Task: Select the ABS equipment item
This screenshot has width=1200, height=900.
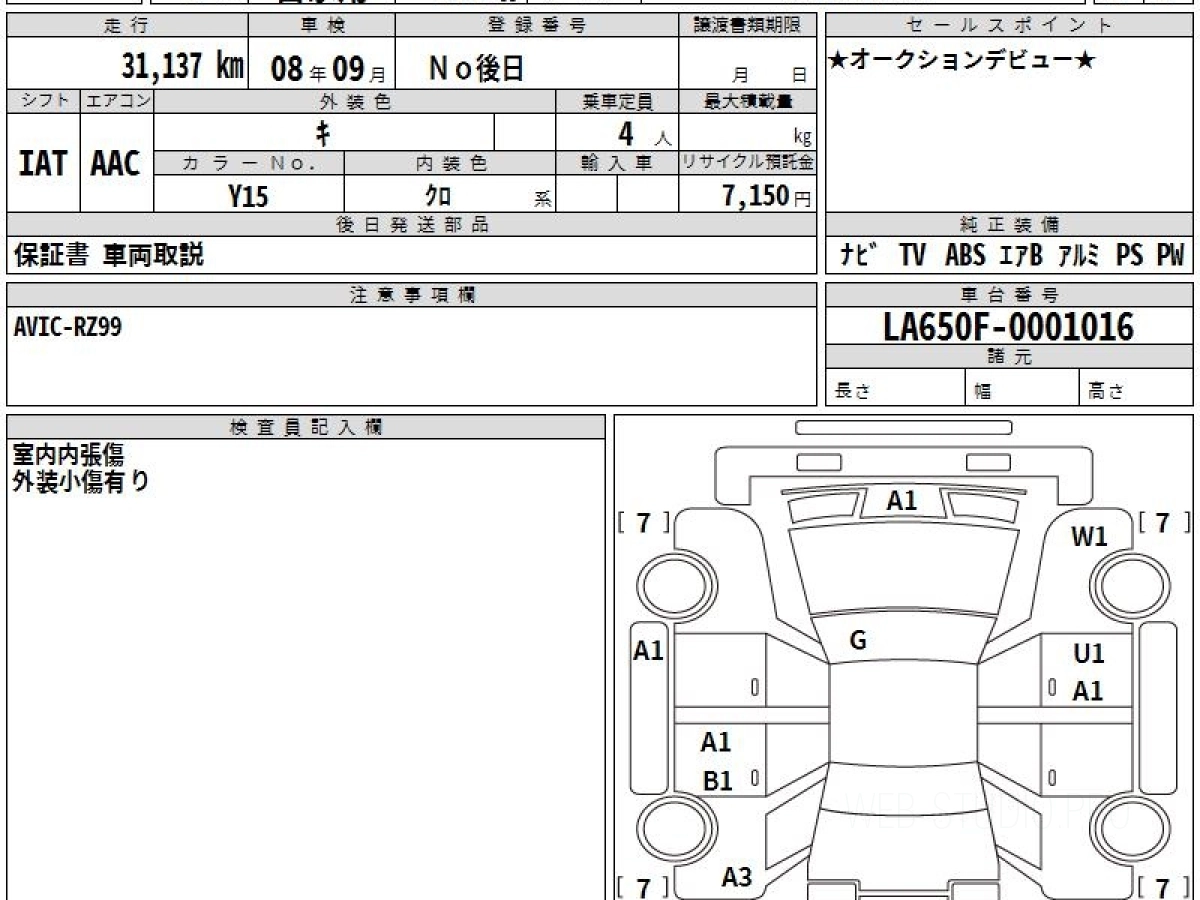Action: tap(965, 256)
